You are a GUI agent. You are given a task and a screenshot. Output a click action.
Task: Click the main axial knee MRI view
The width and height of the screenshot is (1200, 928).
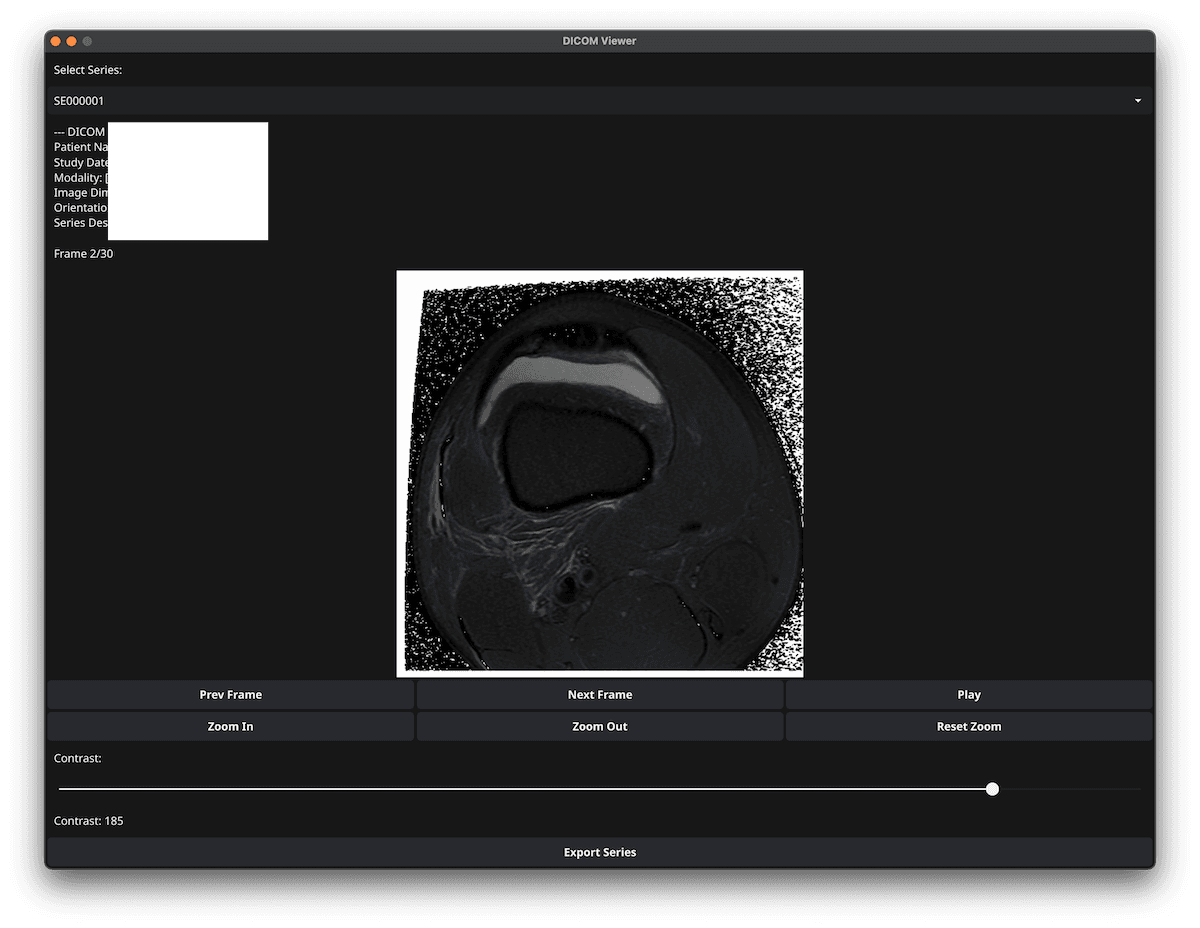(600, 472)
